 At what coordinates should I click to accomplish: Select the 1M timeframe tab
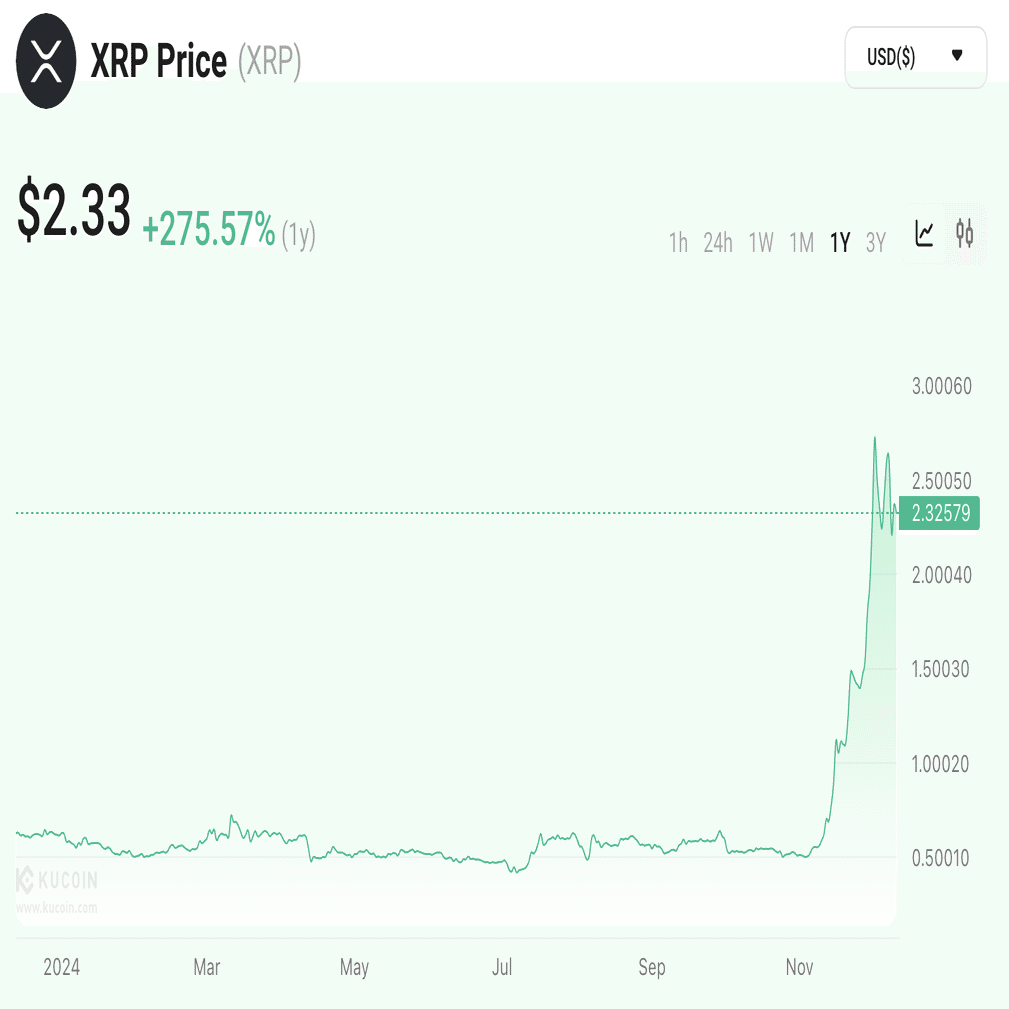801,242
